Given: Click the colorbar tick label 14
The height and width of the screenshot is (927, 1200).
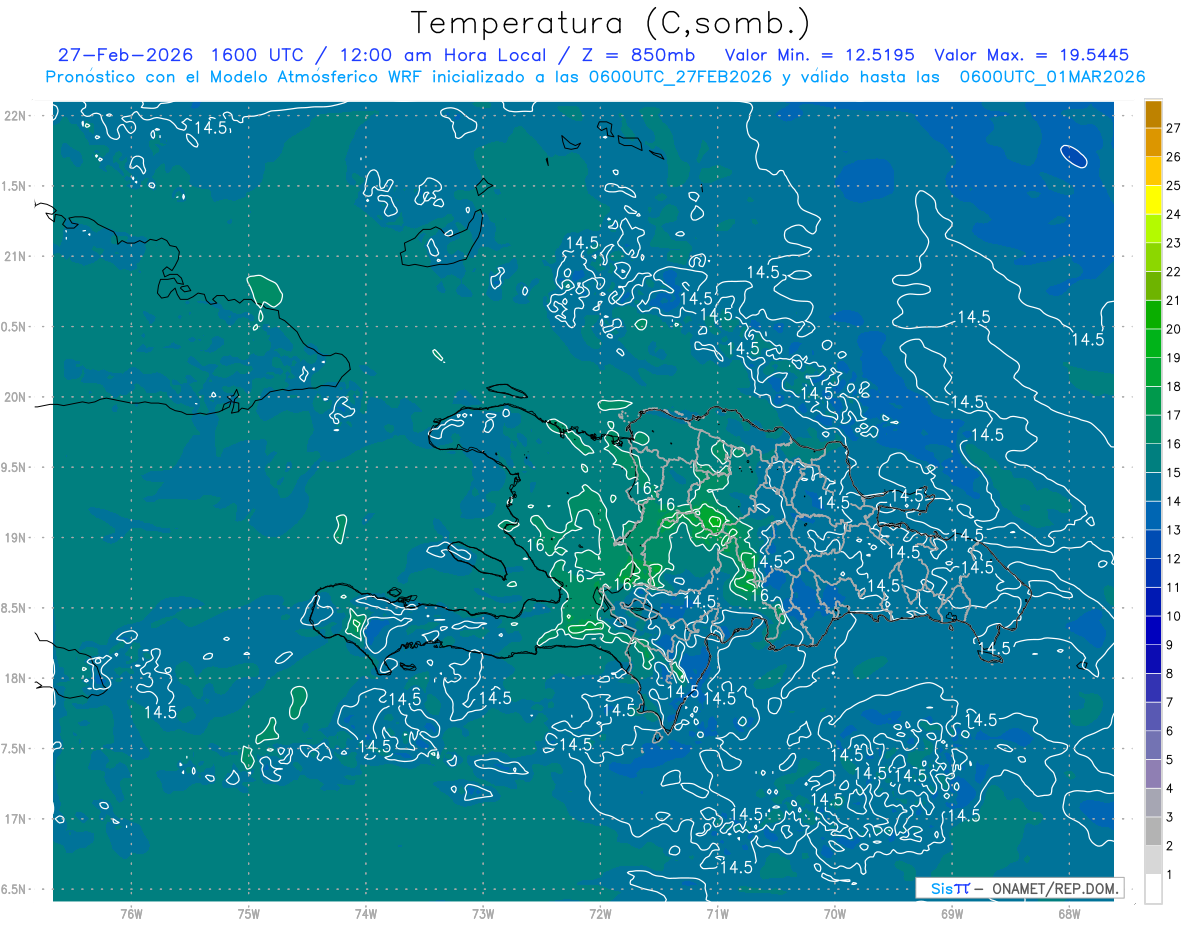Looking at the screenshot, I should pos(1173,501).
